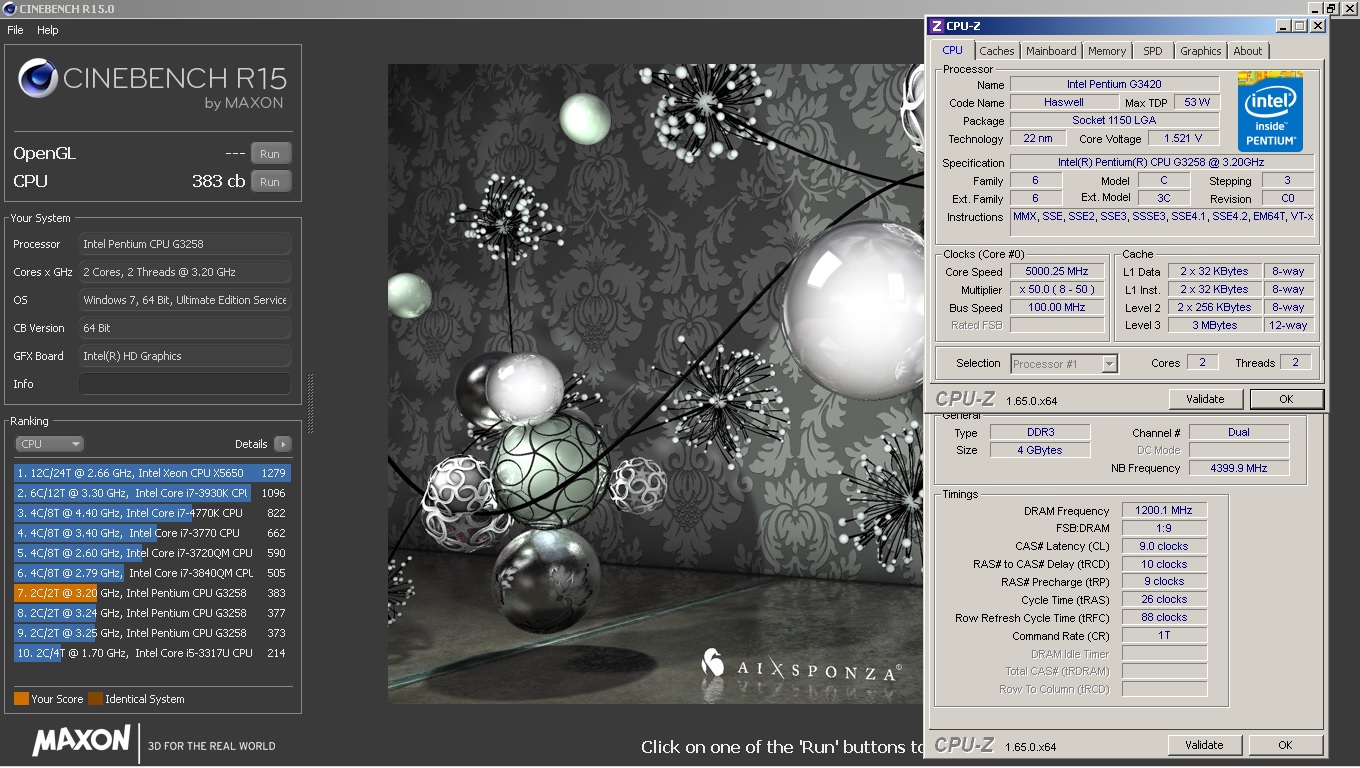The height and width of the screenshot is (768, 1360).
Task: Select highlighted ranking row with score 383
Action: click(x=152, y=593)
